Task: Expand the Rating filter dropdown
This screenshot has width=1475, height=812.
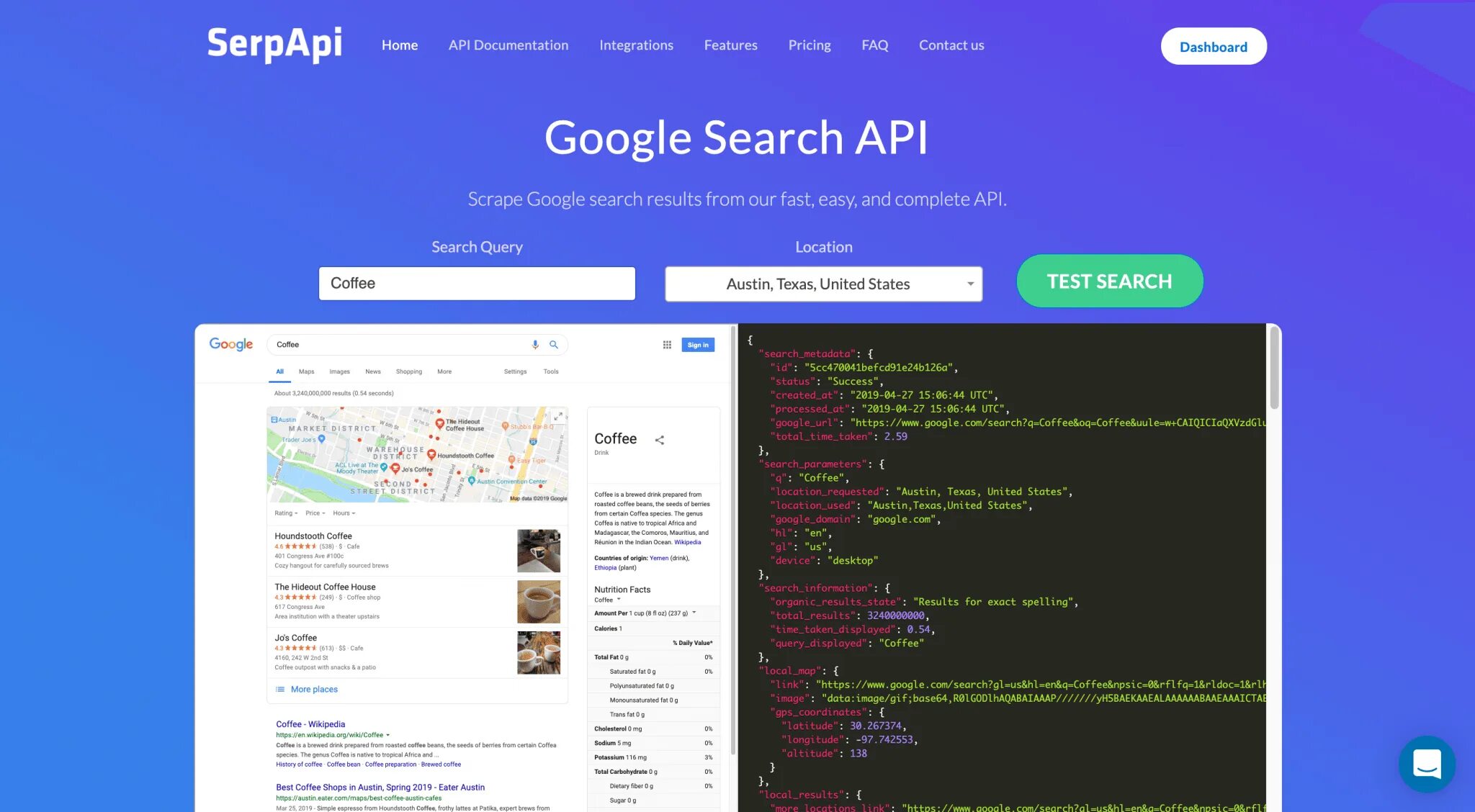Action: coord(286,513)
